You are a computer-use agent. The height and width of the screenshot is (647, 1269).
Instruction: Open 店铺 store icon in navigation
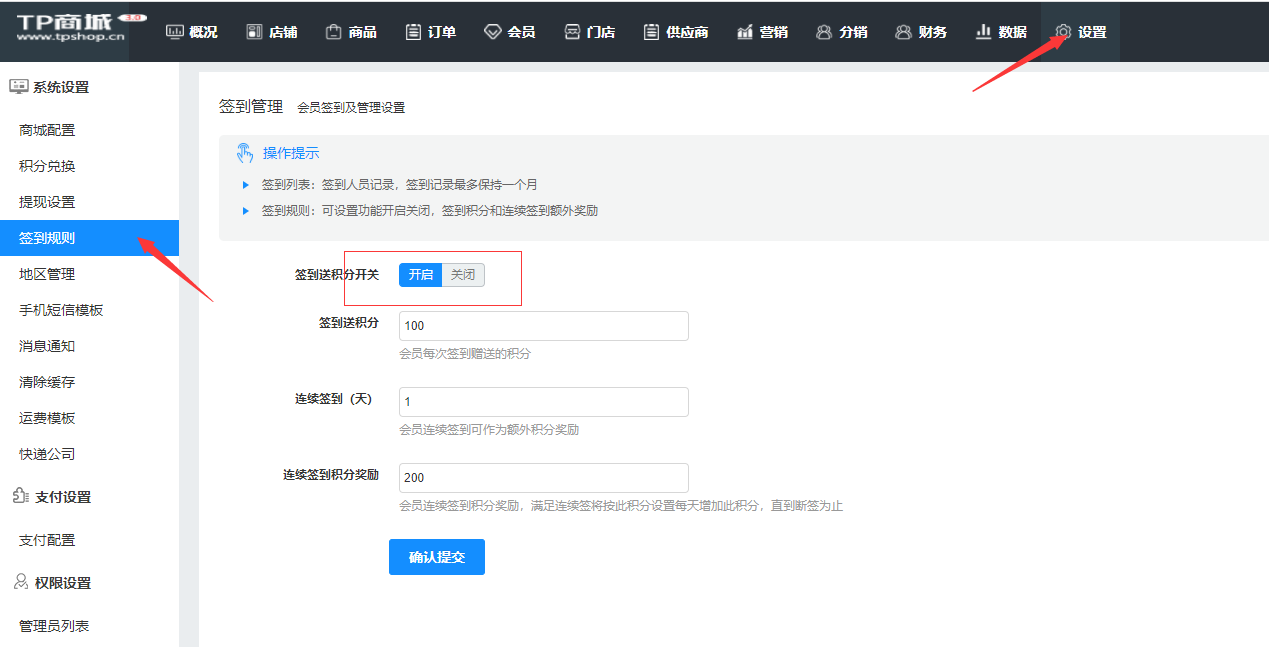coord(254,32)
